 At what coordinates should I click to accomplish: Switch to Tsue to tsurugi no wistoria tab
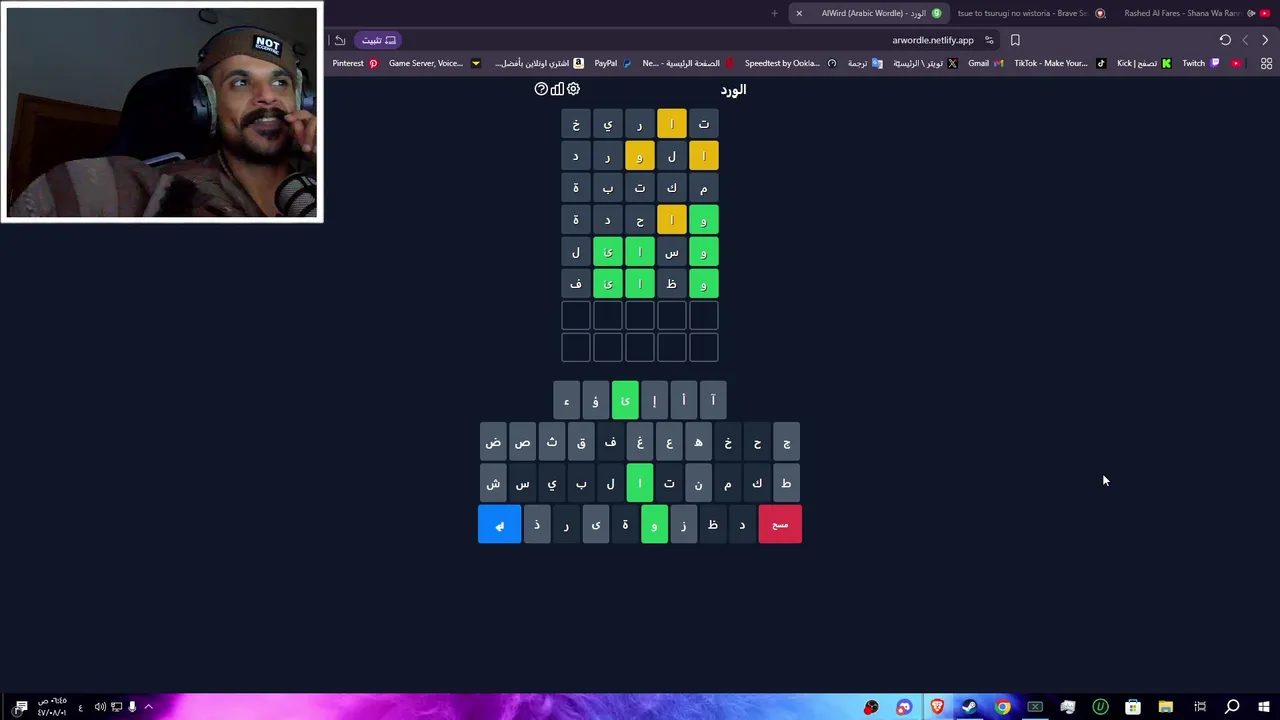click(1029, 13)
